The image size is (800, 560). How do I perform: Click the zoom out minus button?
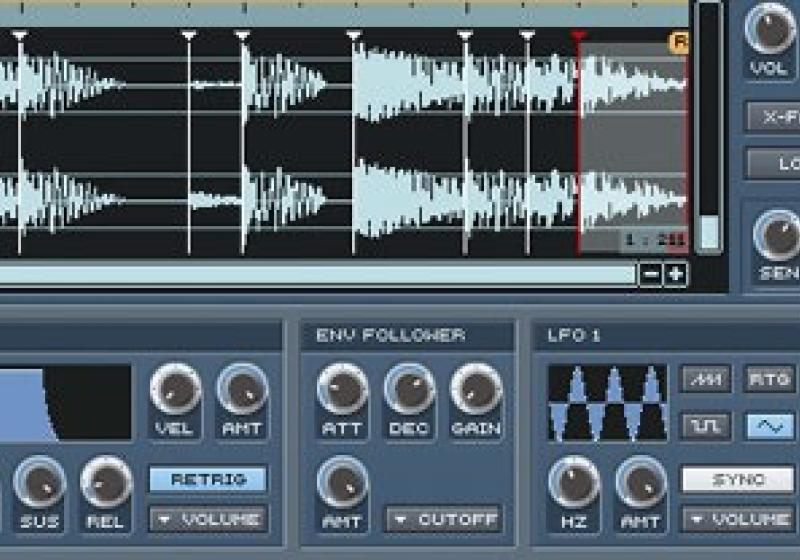point(651,274)
